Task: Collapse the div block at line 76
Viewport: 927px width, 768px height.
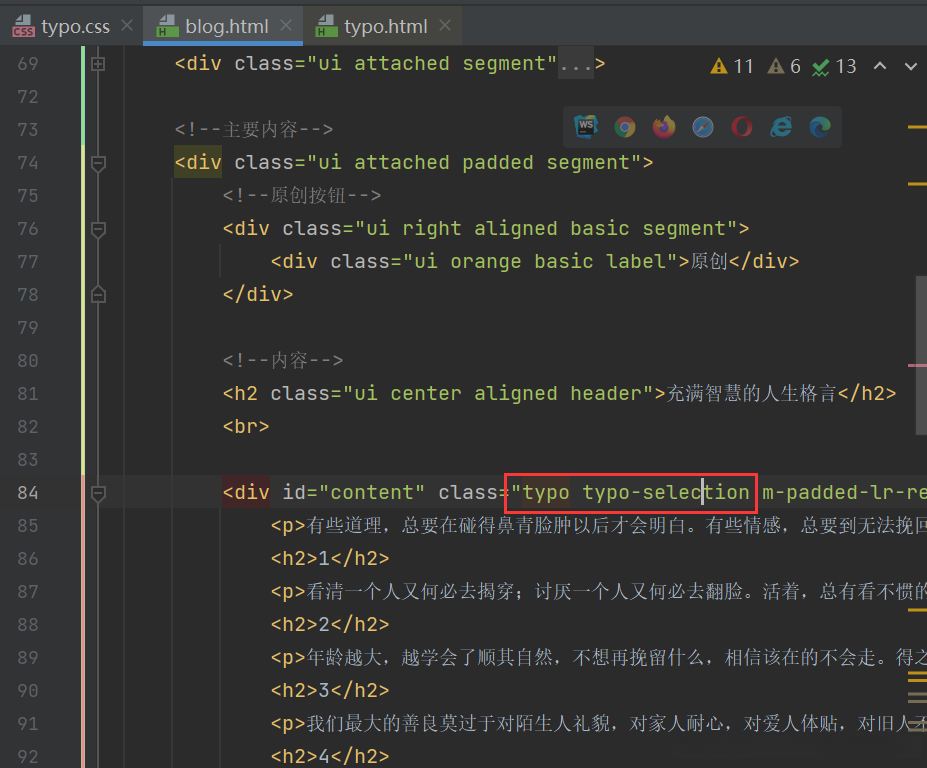Action: tap(98, 229)
